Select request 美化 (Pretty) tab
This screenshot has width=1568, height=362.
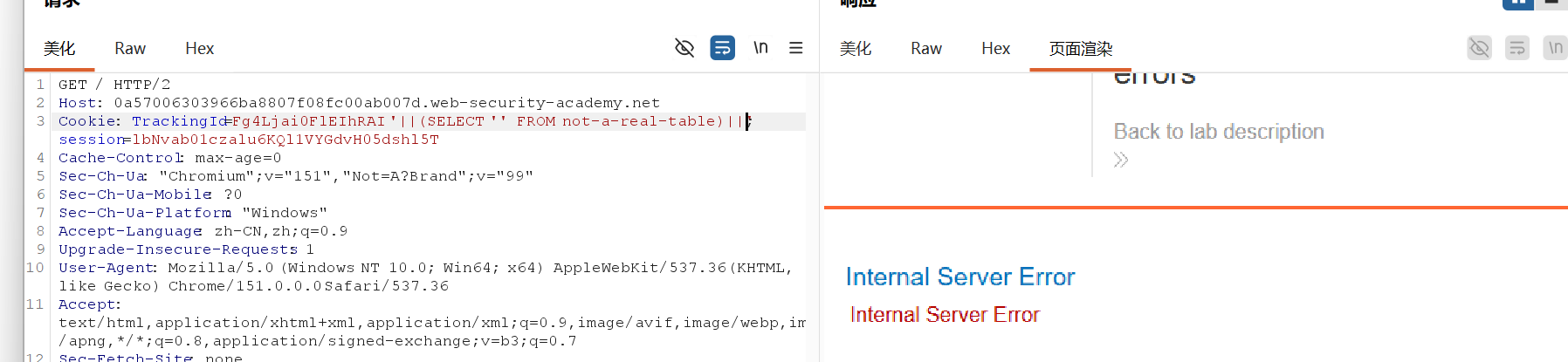point(59,49)
